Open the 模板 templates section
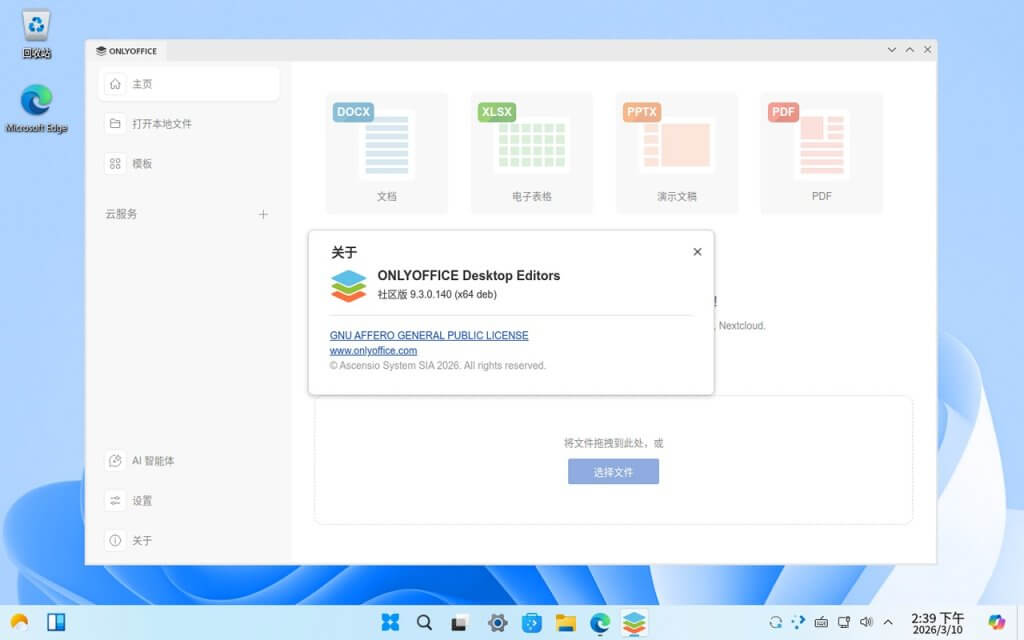 point(189,164)
